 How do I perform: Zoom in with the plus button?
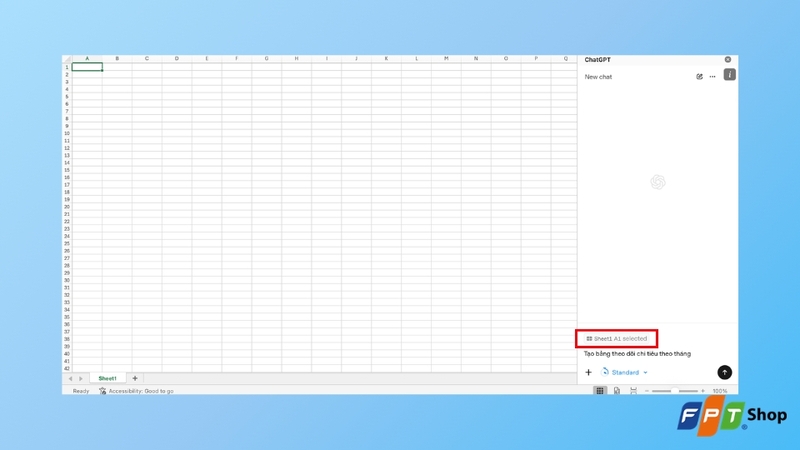coord(703,391)
